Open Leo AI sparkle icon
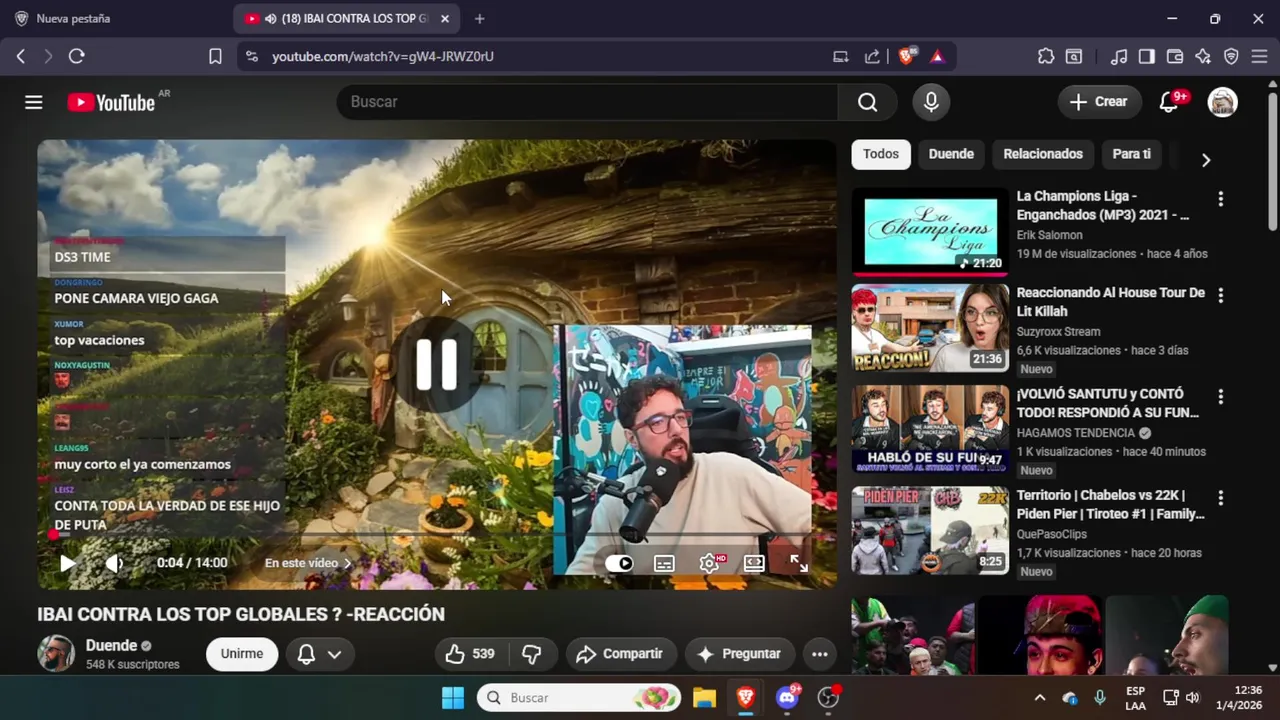 click(1203, 57)
